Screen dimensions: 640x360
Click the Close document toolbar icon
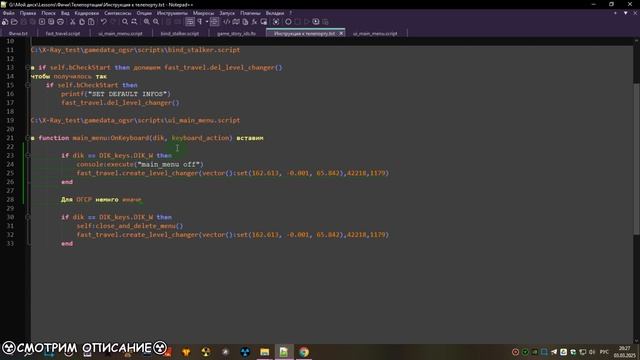[x=42, y=22]
